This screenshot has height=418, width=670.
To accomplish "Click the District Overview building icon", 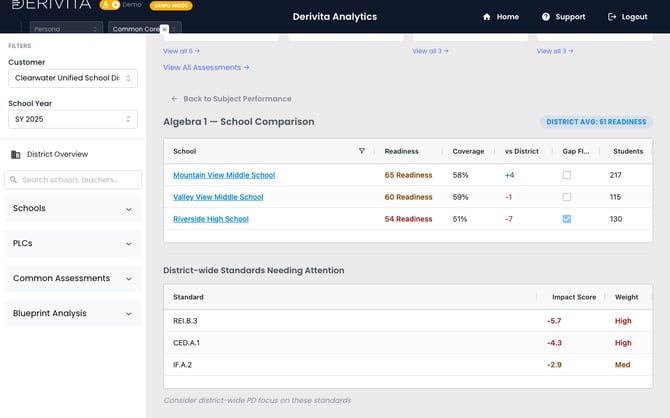I will tap(16, 154).
